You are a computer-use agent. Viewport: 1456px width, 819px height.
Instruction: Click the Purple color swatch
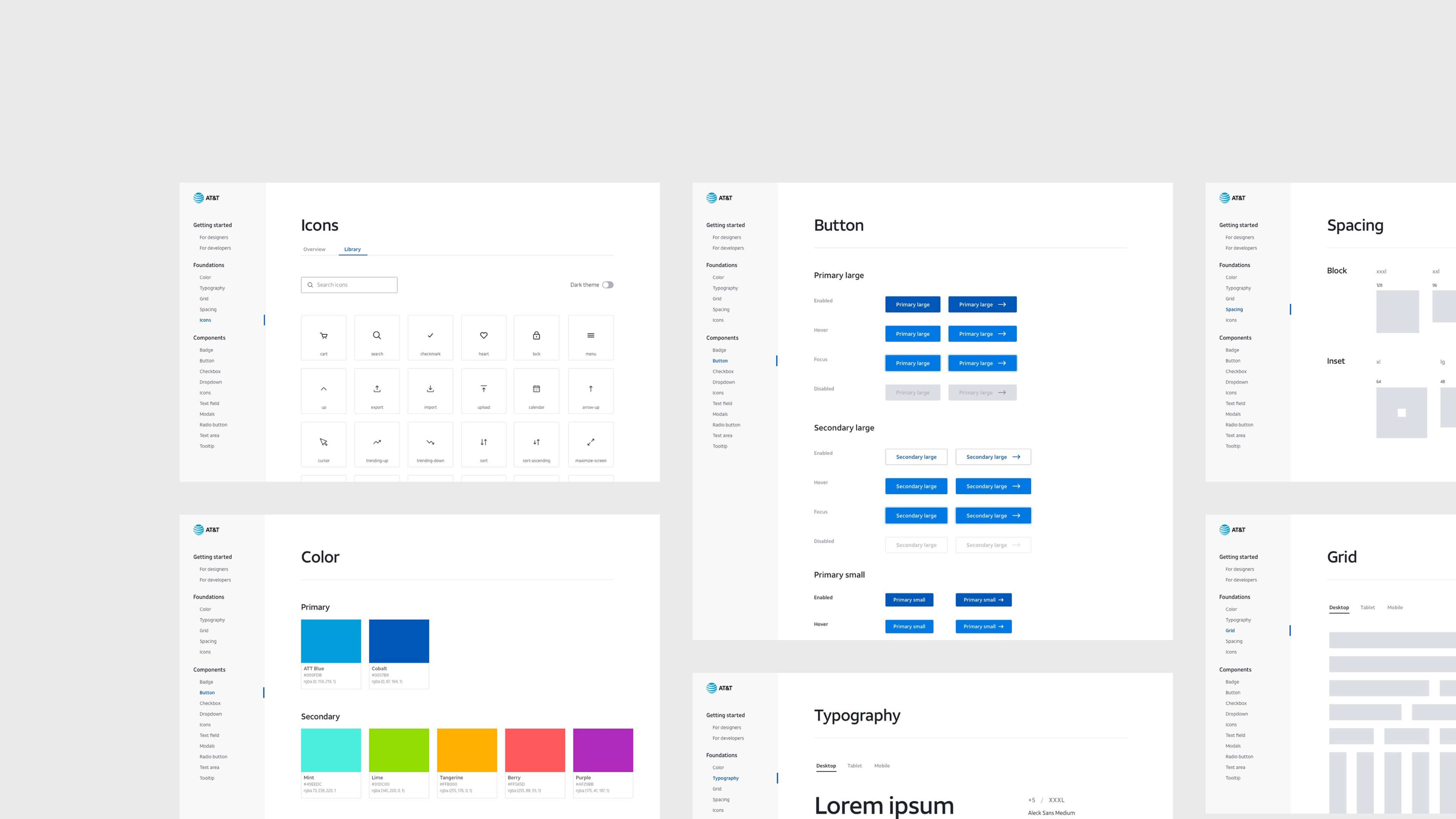pyautogui.click(x=603, y=750)
